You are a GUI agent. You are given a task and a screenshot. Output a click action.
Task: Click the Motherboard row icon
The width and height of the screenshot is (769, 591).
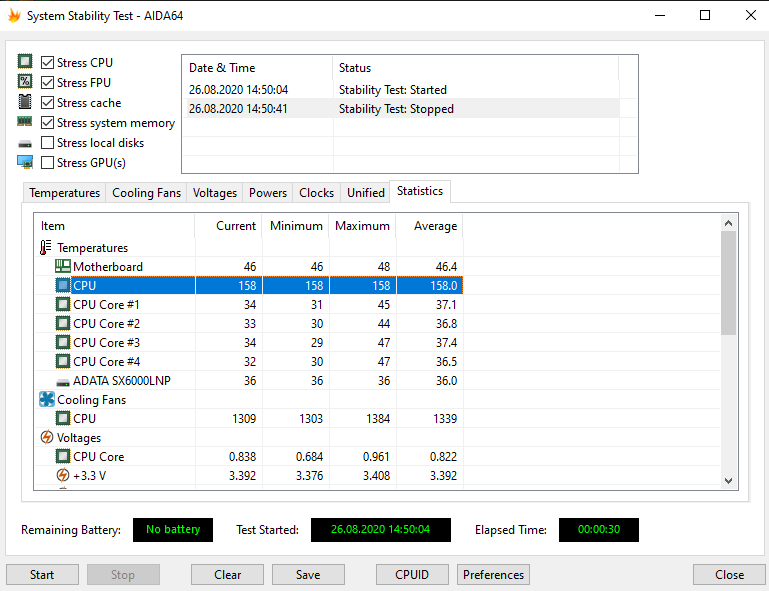pos(62,266)
